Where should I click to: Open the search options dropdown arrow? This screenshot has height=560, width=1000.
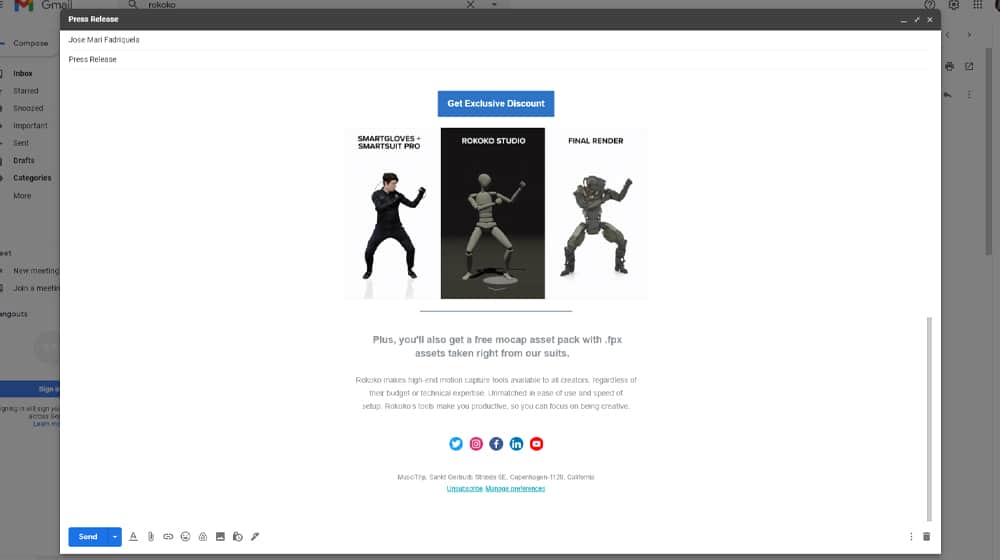pos(494,4)
